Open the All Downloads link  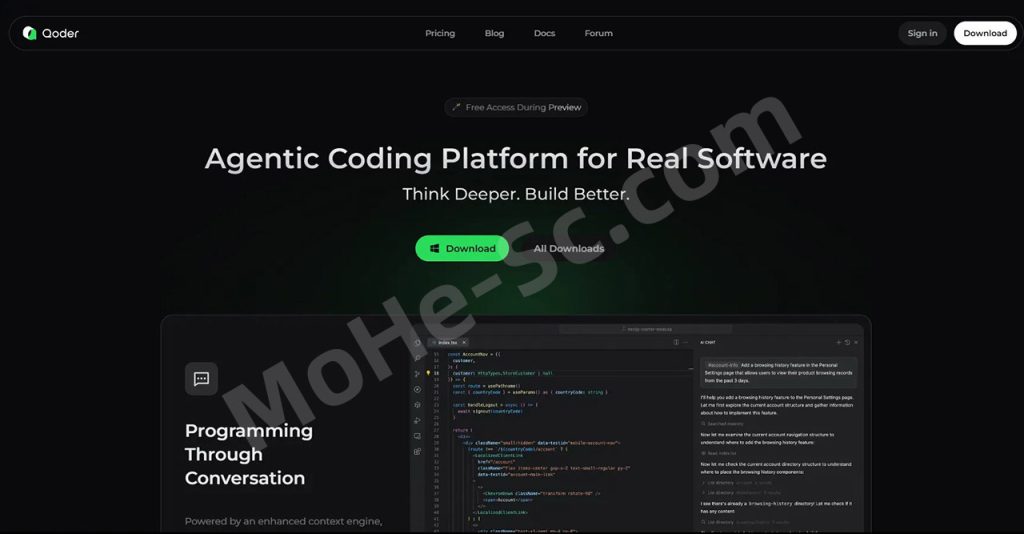(568, 248)
